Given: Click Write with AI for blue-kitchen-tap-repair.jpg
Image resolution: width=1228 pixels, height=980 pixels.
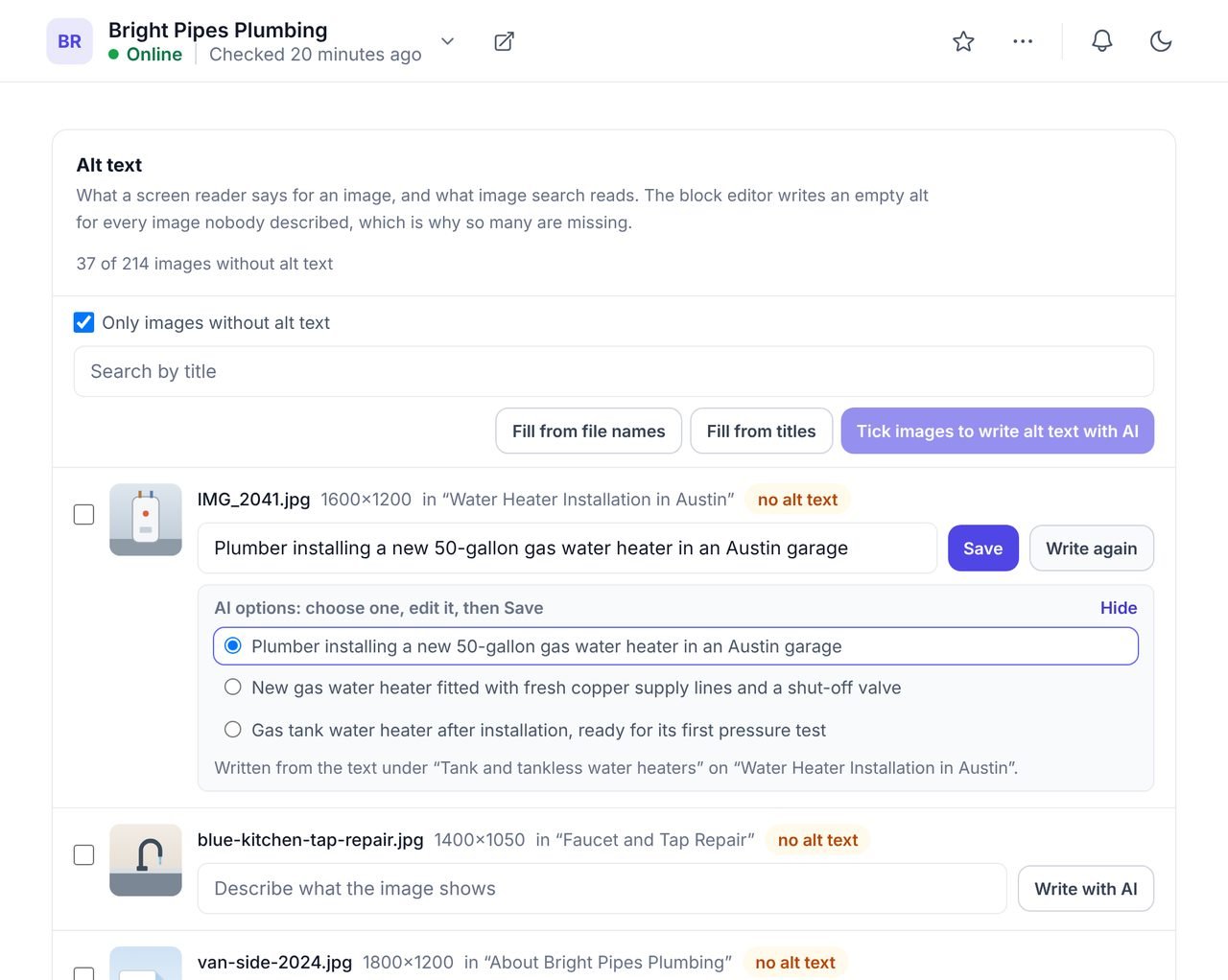Looking at the screenshot, I should tap(1086, 889).
